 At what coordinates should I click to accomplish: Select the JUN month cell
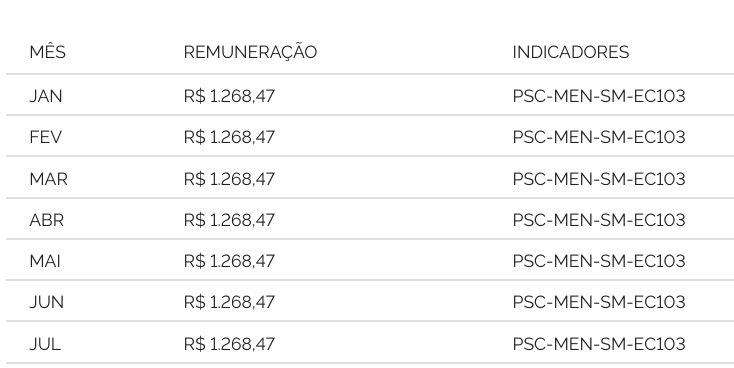46,302
